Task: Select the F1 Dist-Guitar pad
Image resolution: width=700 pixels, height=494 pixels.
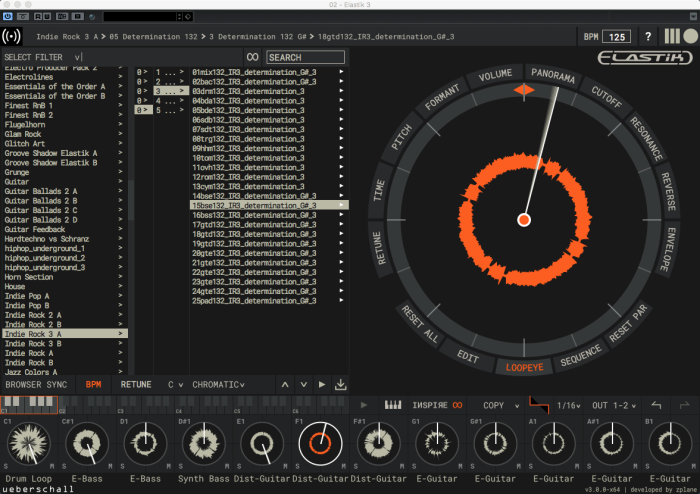Action: (320, 444)
